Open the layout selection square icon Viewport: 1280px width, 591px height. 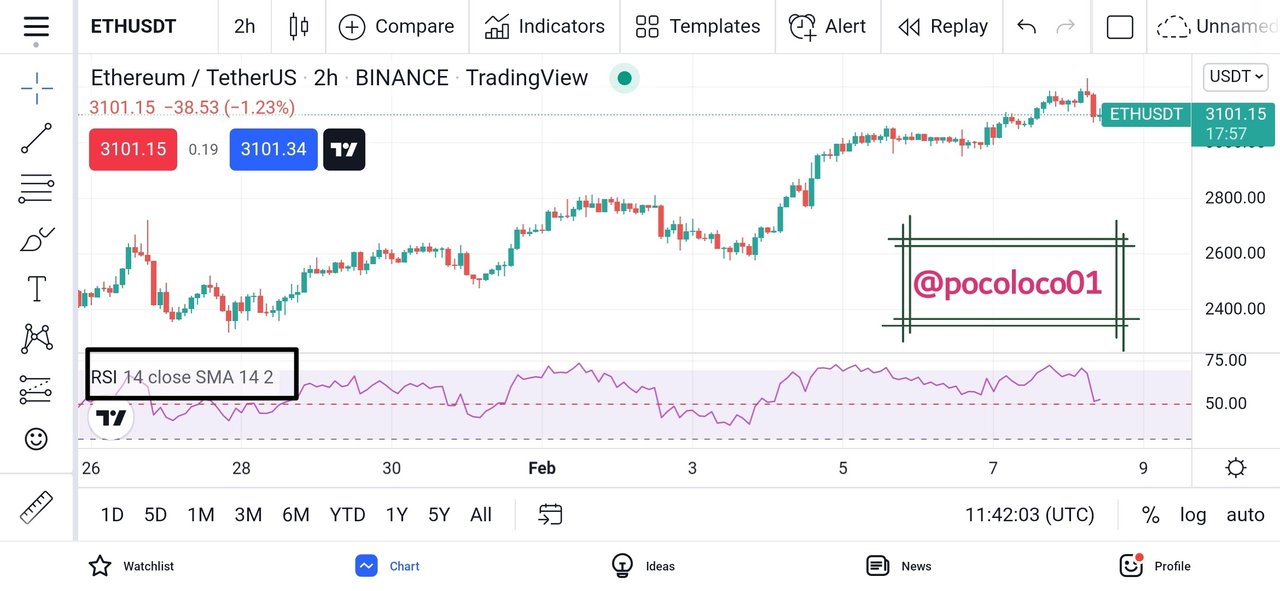point(1120,27)
